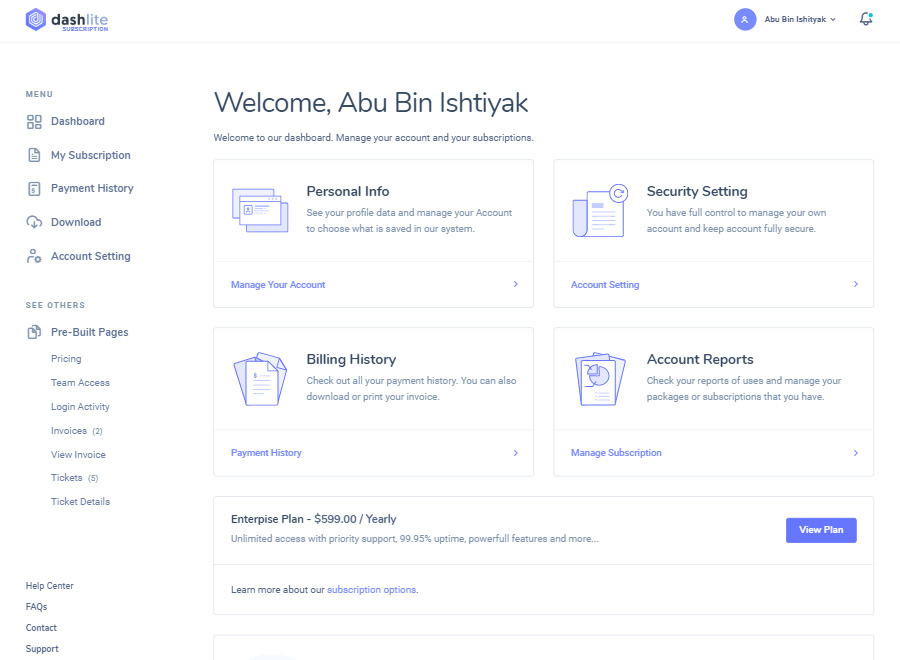Click the chevron beside Manage Your Account
The height and width of the screenshot is (660, 900).
[515, 284]
